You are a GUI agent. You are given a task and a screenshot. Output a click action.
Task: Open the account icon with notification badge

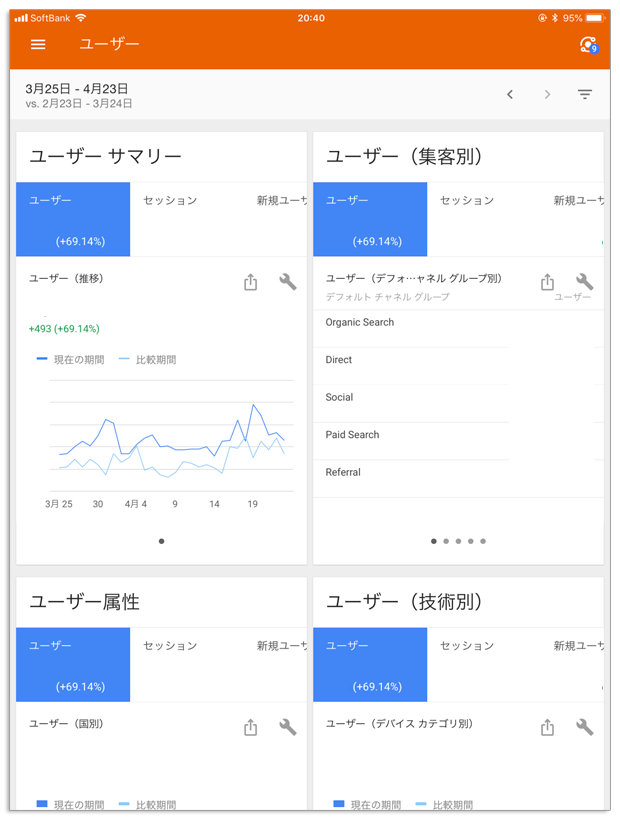[589, 44]
